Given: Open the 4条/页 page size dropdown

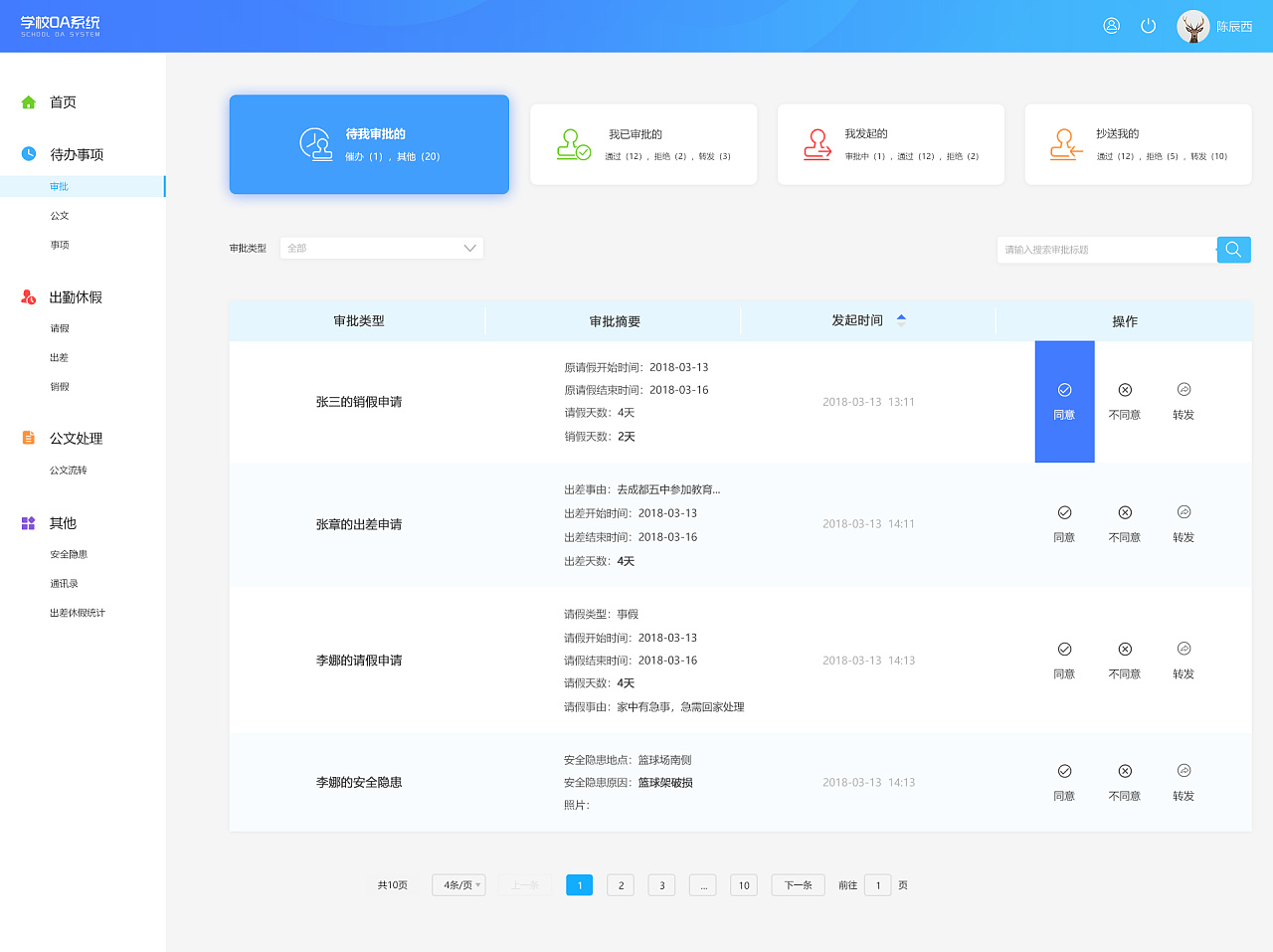Looking at the screenshot, I should tap(457, 884).
